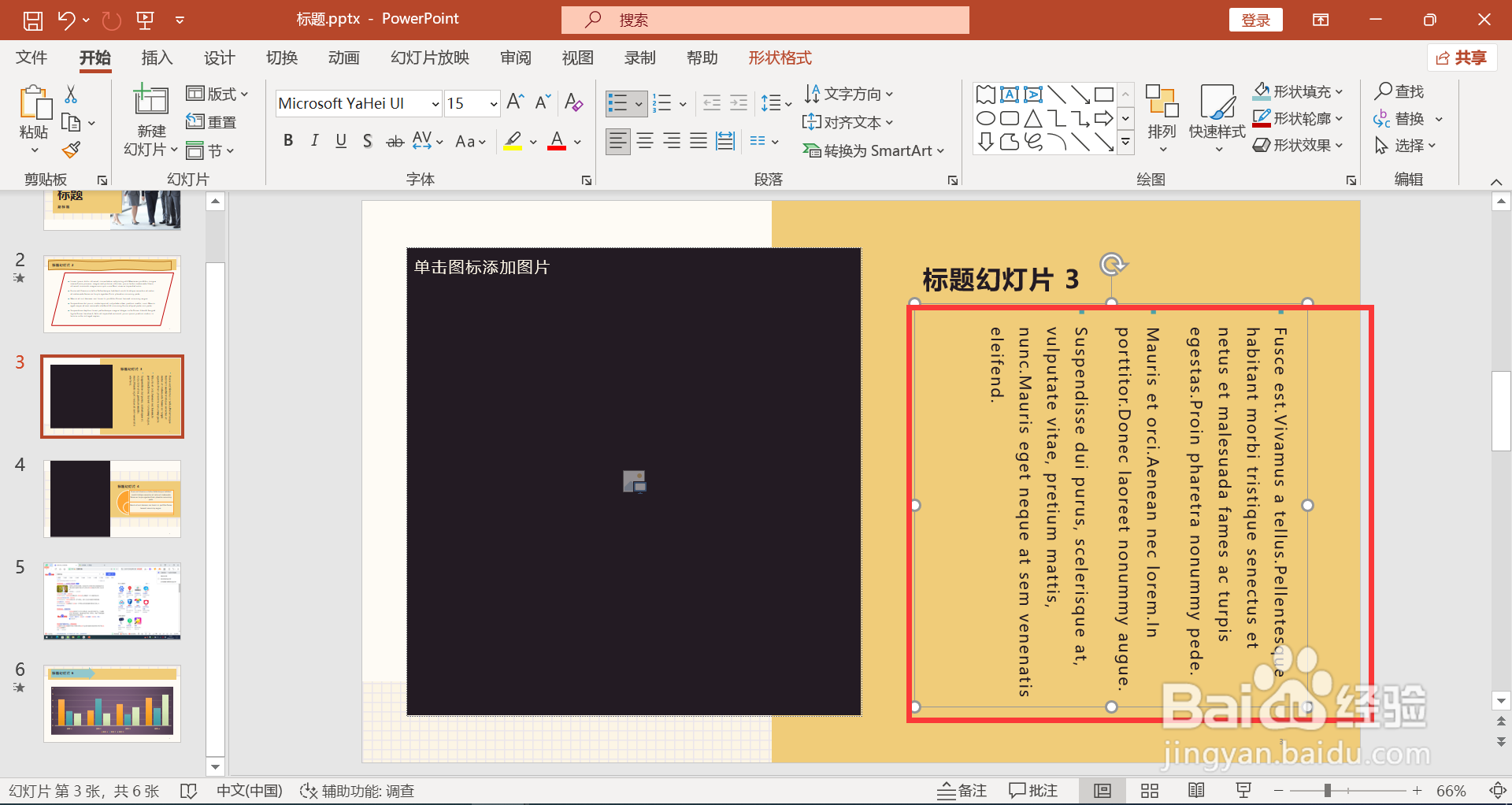Open Notes pane from status bar
The image size is (1512, 805).
coord(962,790)
